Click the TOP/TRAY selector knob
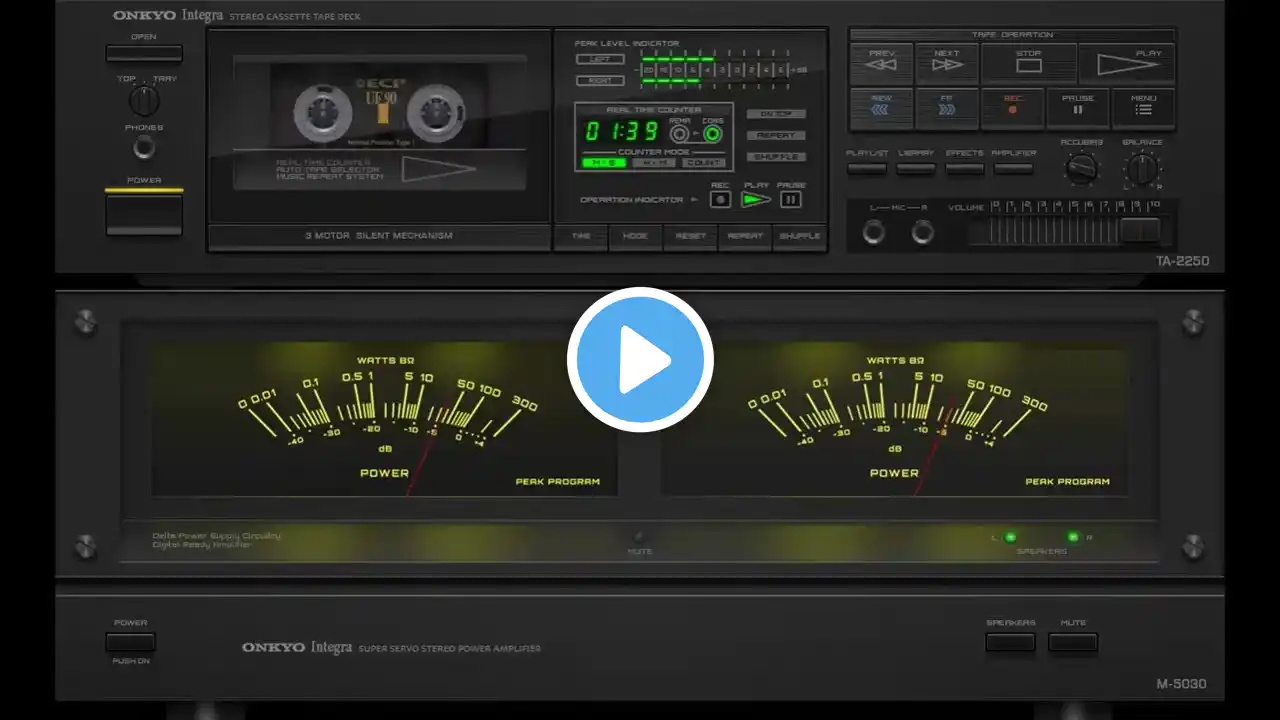The image size is (1280, 720). [x=144, y=100]
